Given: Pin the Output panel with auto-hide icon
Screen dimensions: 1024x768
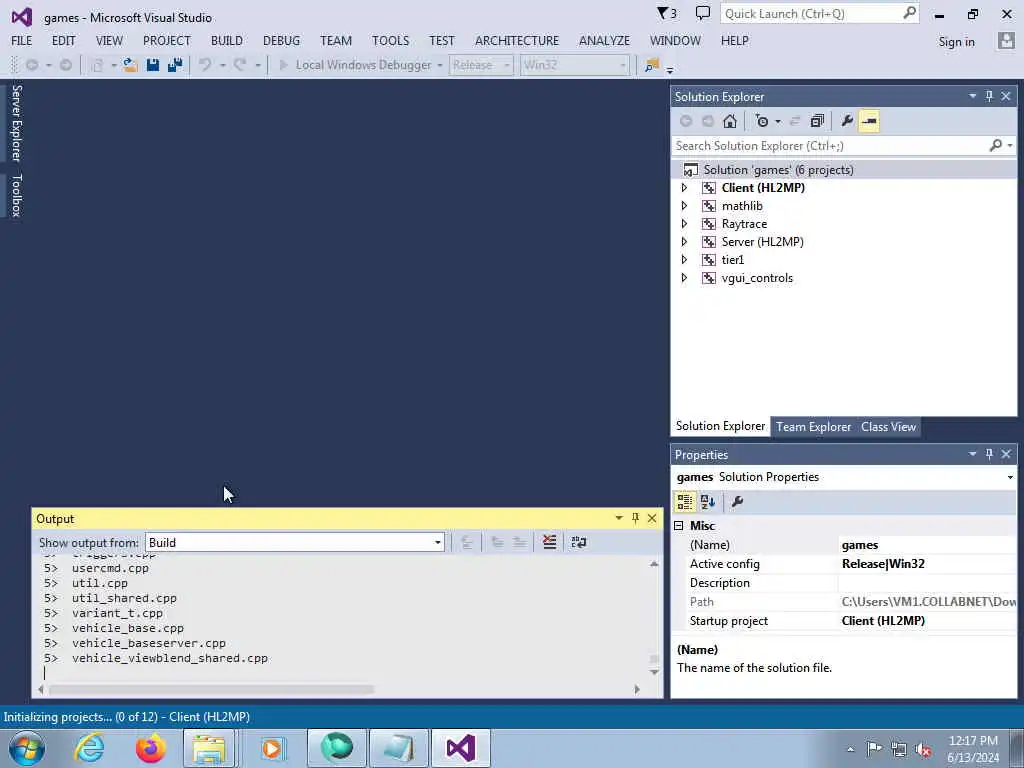Looking at the screenshot, I should pos(635,518).
